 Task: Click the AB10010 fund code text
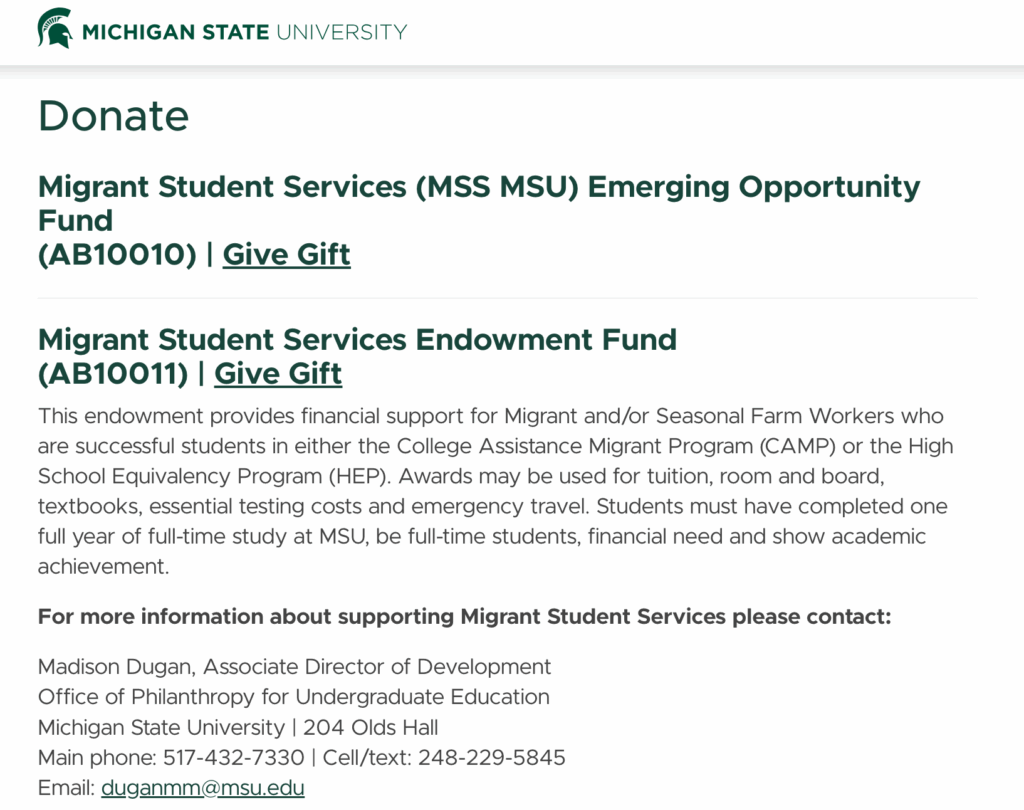[x=117, y=255]
